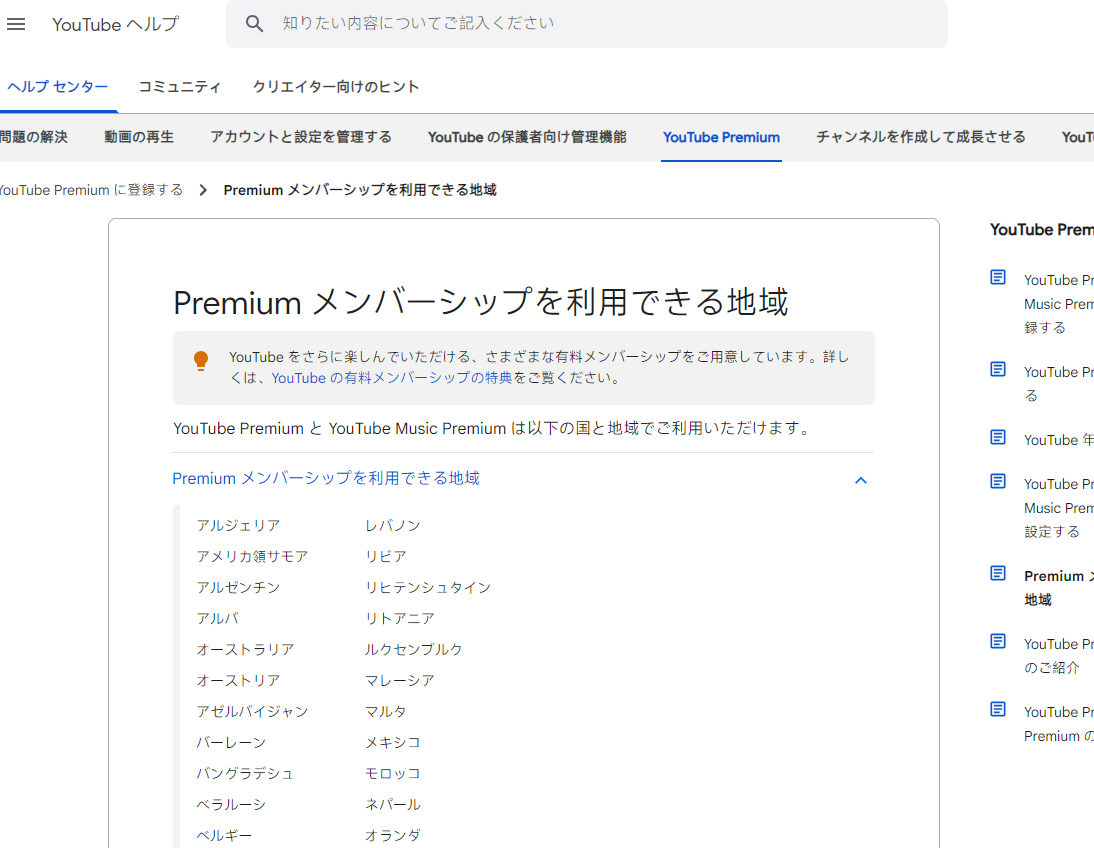Click the lightbulb icon in the notice box
Viewport: 1094px width, 848px height.
coord(200,360)
